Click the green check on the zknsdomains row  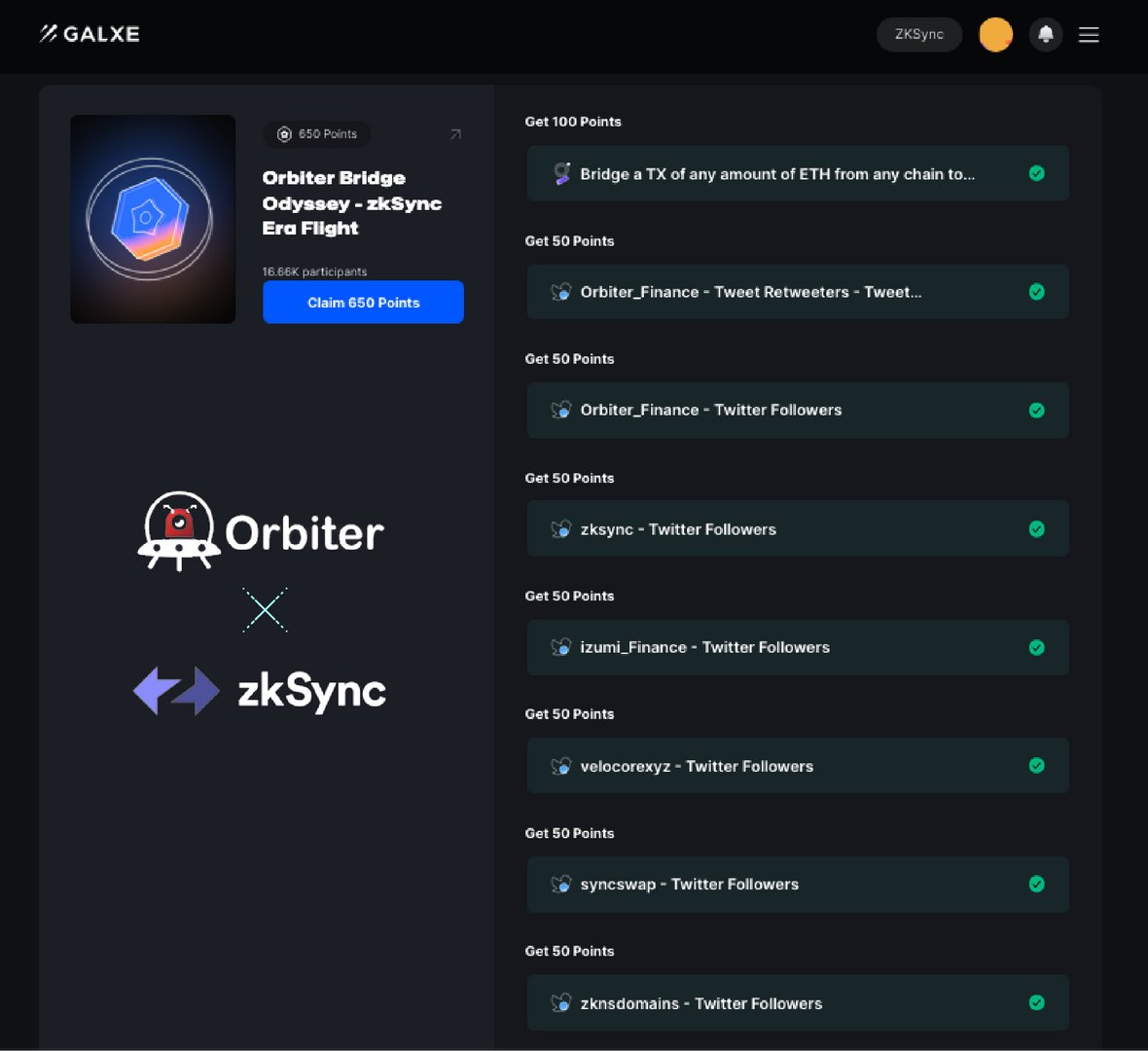[x=1037, y=1002]
